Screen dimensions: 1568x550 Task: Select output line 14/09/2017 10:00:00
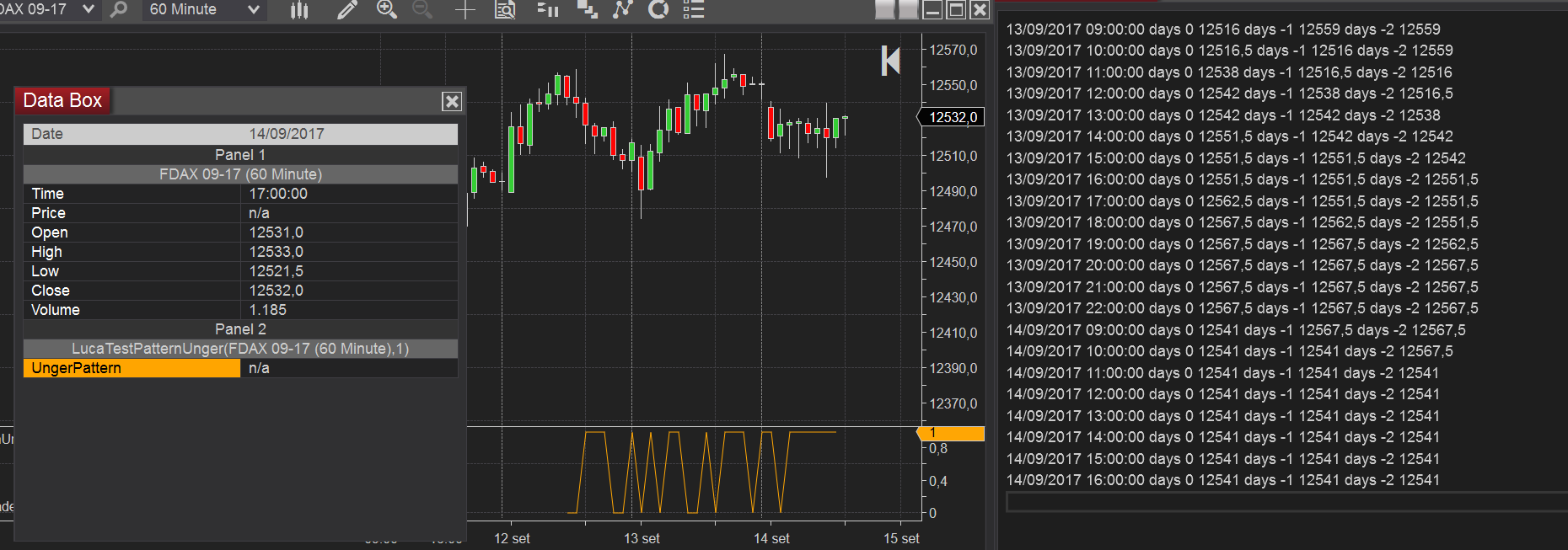pos(1229,351)
